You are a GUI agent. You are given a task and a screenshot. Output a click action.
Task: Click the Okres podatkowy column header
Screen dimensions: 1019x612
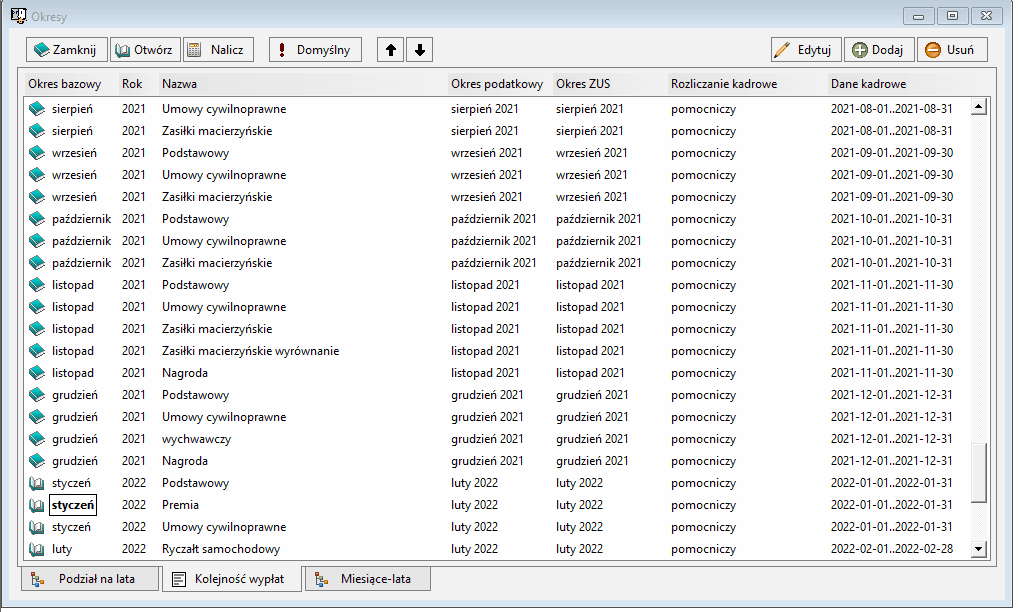pyautogui.click(x=497, y=84)
